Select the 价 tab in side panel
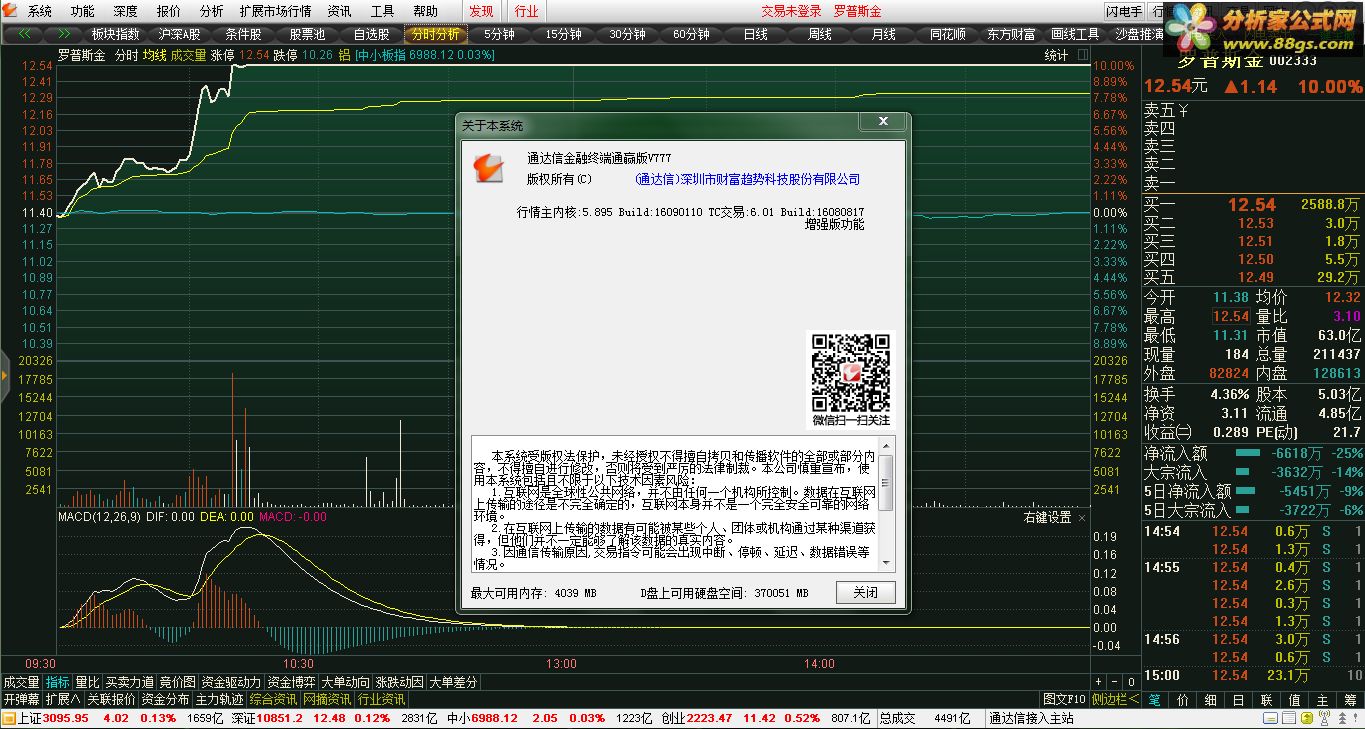 pyautogui.click(x=1183, y=700)
